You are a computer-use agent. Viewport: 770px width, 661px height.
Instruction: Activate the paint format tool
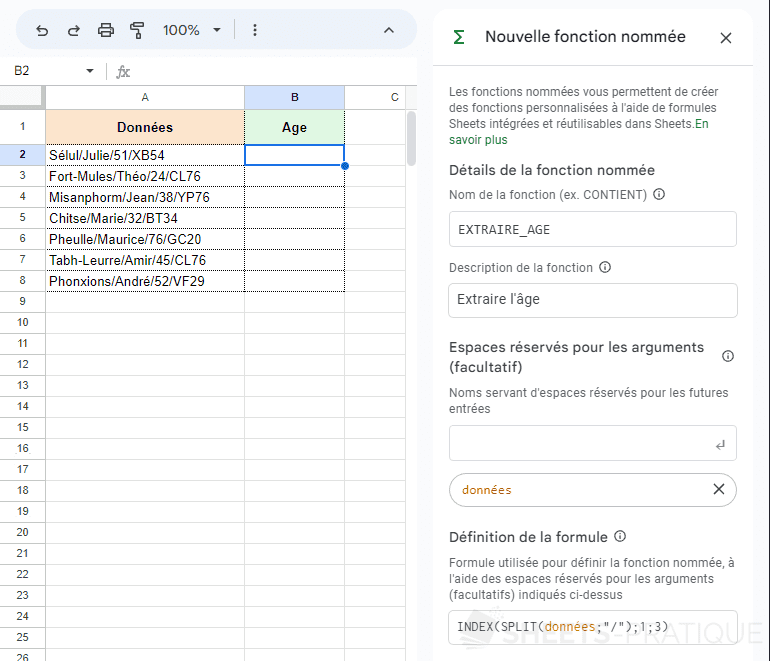[x=137, y=30]
